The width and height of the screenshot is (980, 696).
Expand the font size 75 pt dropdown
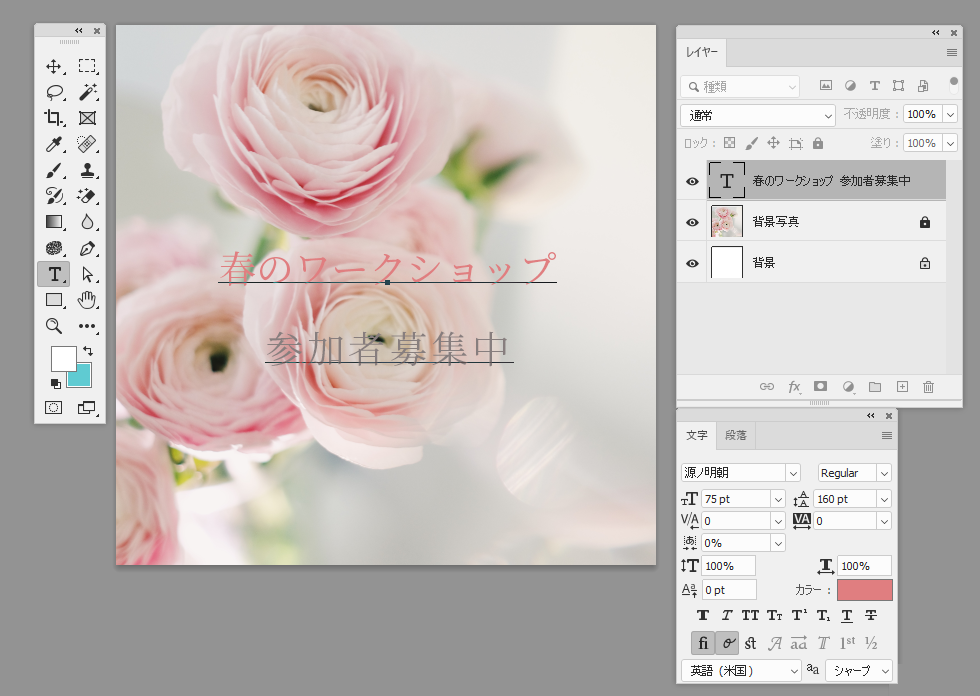778,499
